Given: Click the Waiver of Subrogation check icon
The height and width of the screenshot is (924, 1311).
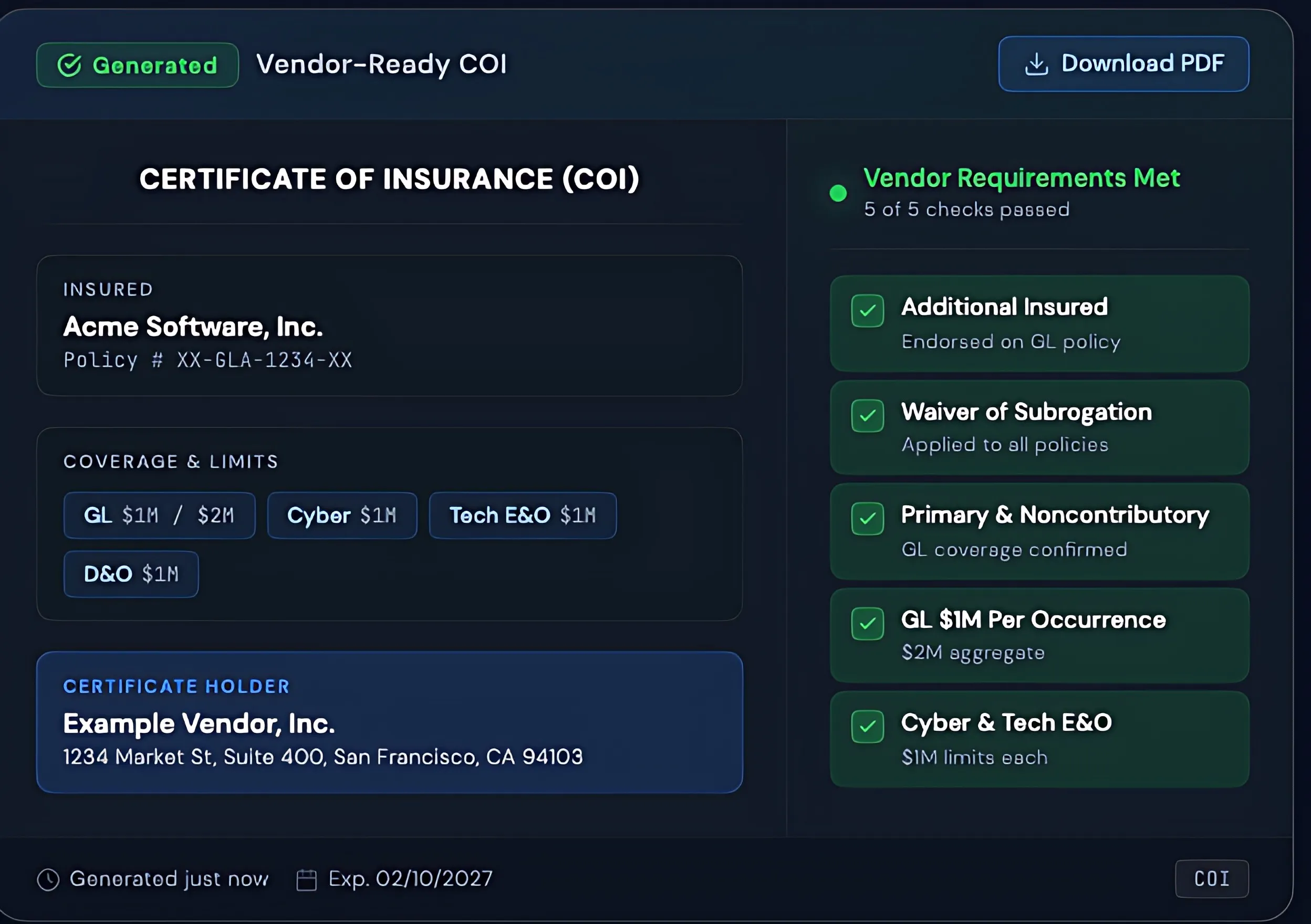Looking at the screenshot, I should [867, 416].
